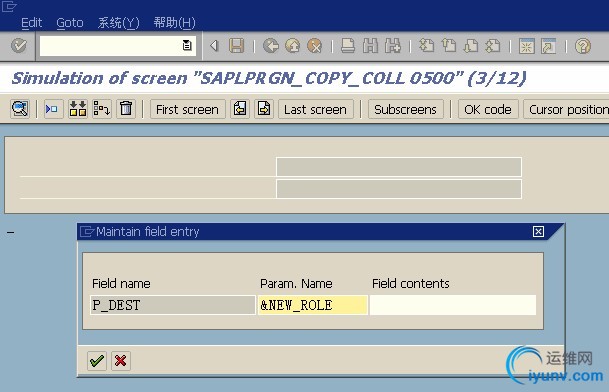Screen dimensions: 609x392
Task: Click the red Cancel icon in toolbar
Action: (x=315, y=46)
